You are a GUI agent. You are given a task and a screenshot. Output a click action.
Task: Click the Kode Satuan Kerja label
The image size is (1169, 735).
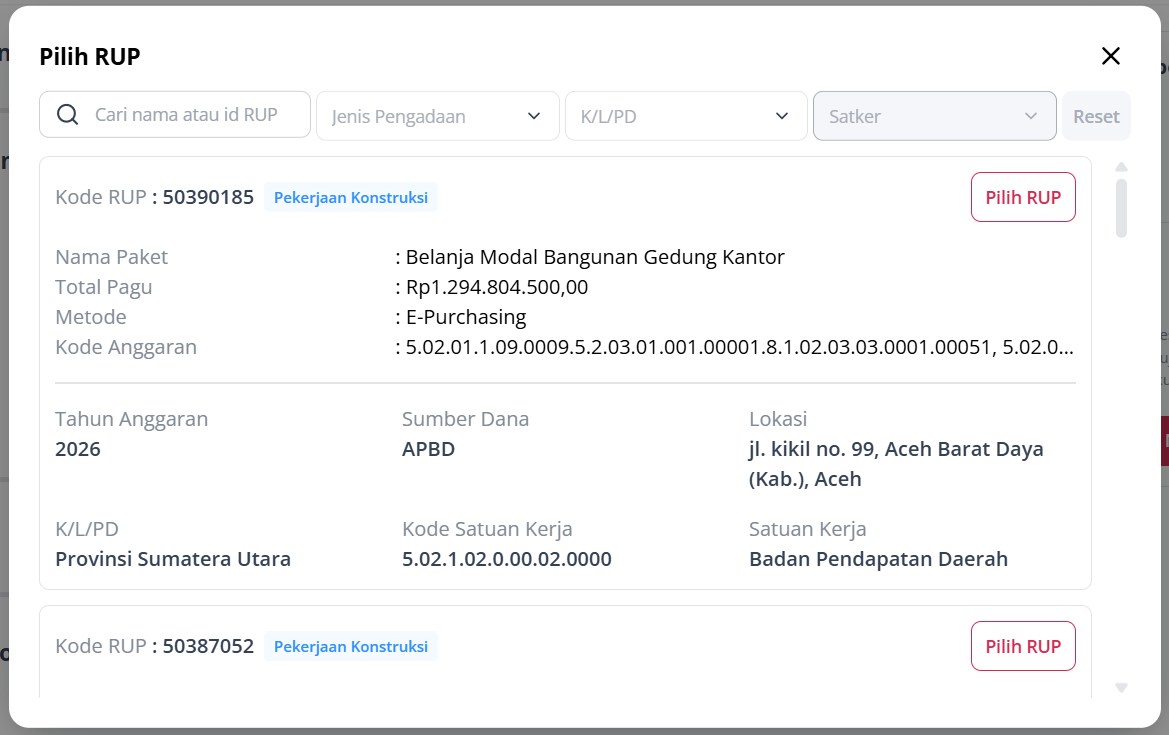pyautogui.click(x=488, y=529)
